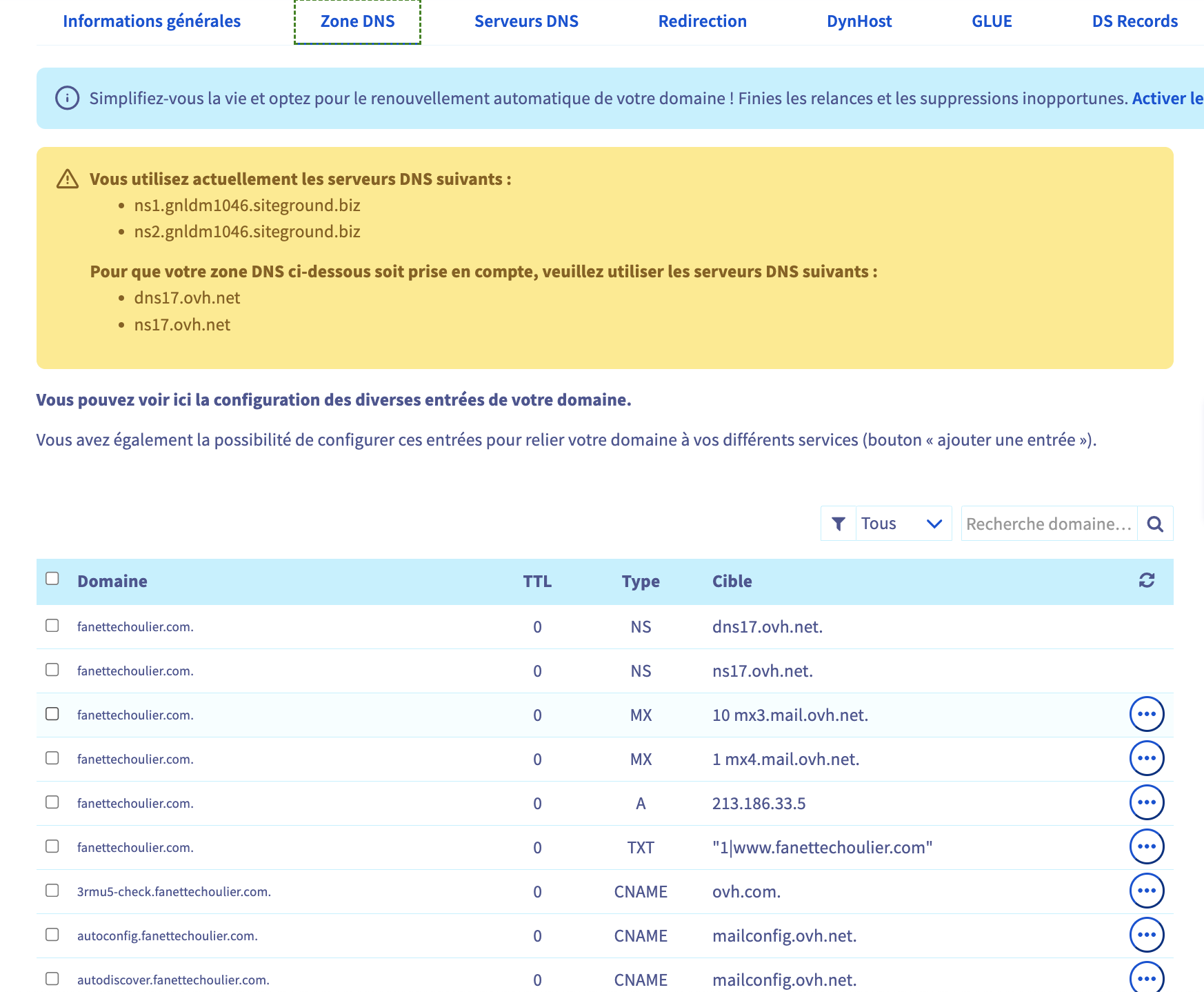
Task: Open the Redirection tab
Action: point(702,21)
